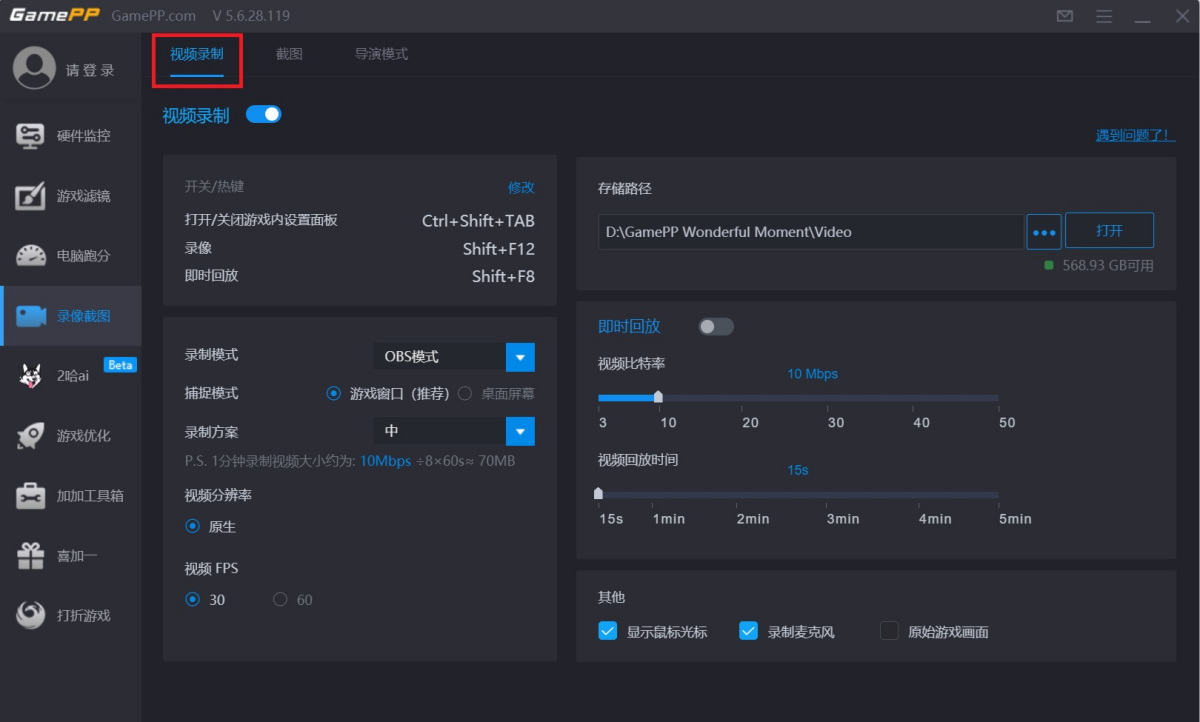Uncheck the 录制麦克风 microphone recording checkbox
Image resolution: width=1200 pixels, height=722 pixels.
748,631
